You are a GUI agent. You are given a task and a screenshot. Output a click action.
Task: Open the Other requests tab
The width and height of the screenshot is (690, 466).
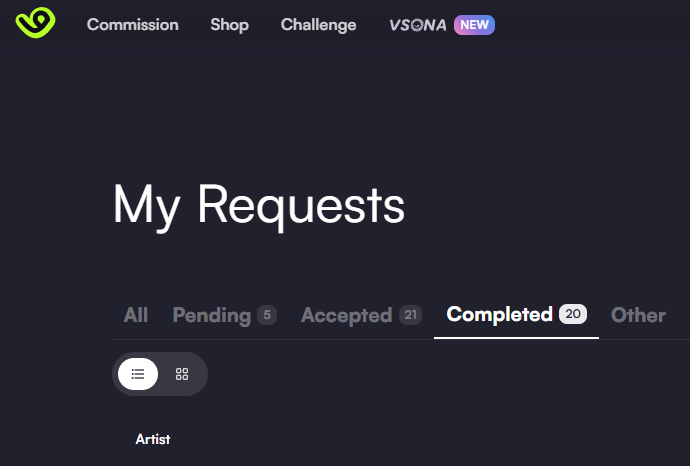pyautogui.click(x=638, y=315)
